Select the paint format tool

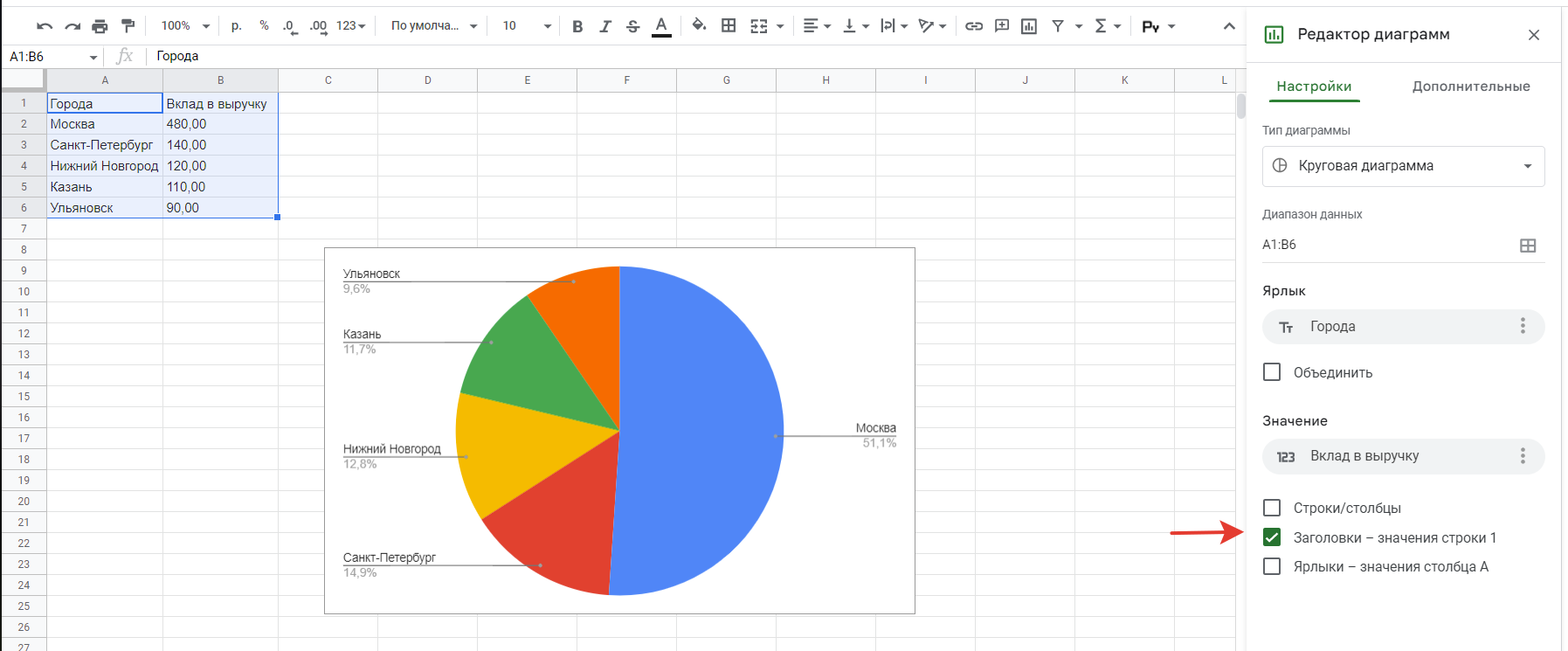point(128,26)
